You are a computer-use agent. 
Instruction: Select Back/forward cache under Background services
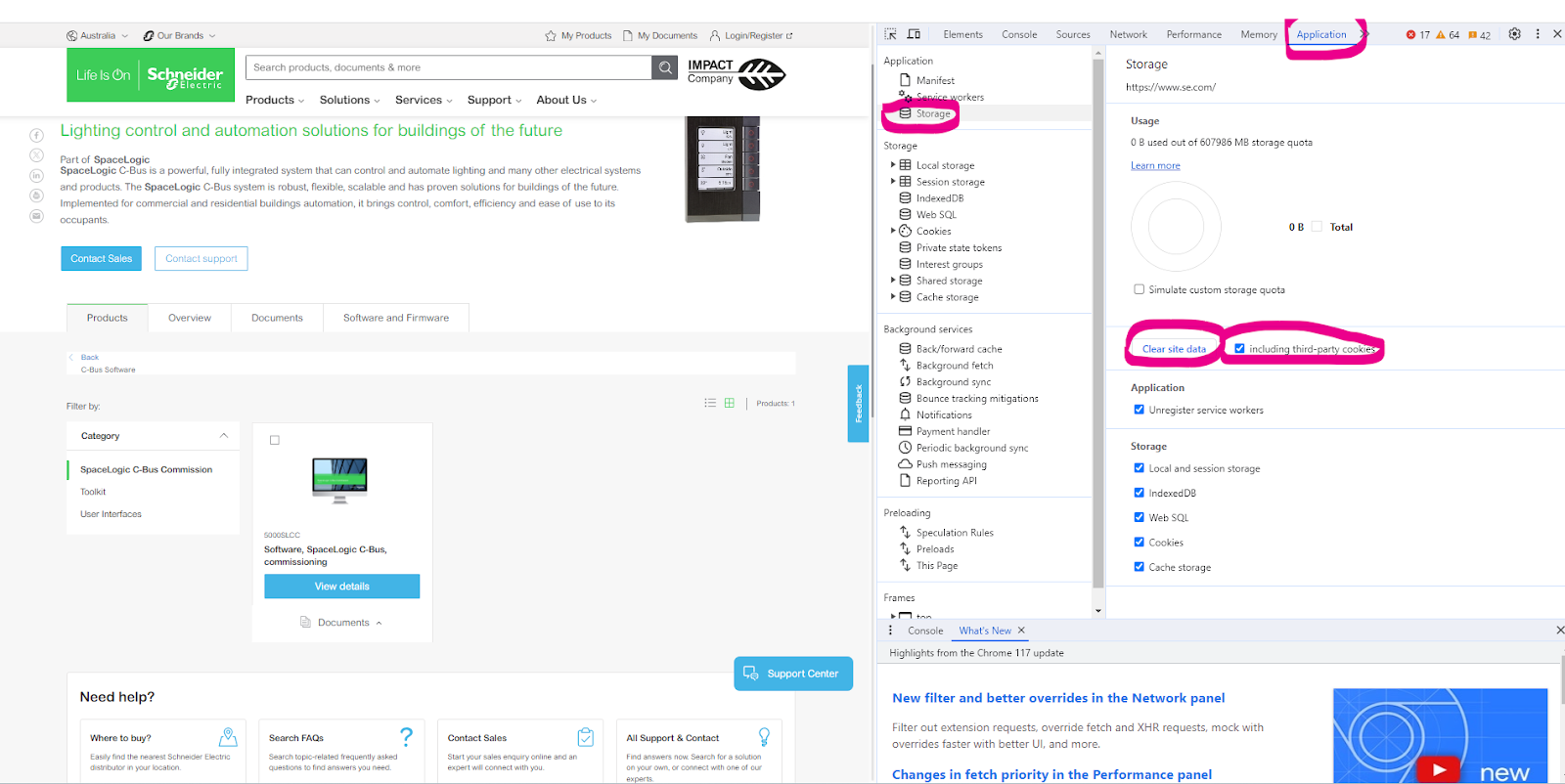tap(959, 349)
